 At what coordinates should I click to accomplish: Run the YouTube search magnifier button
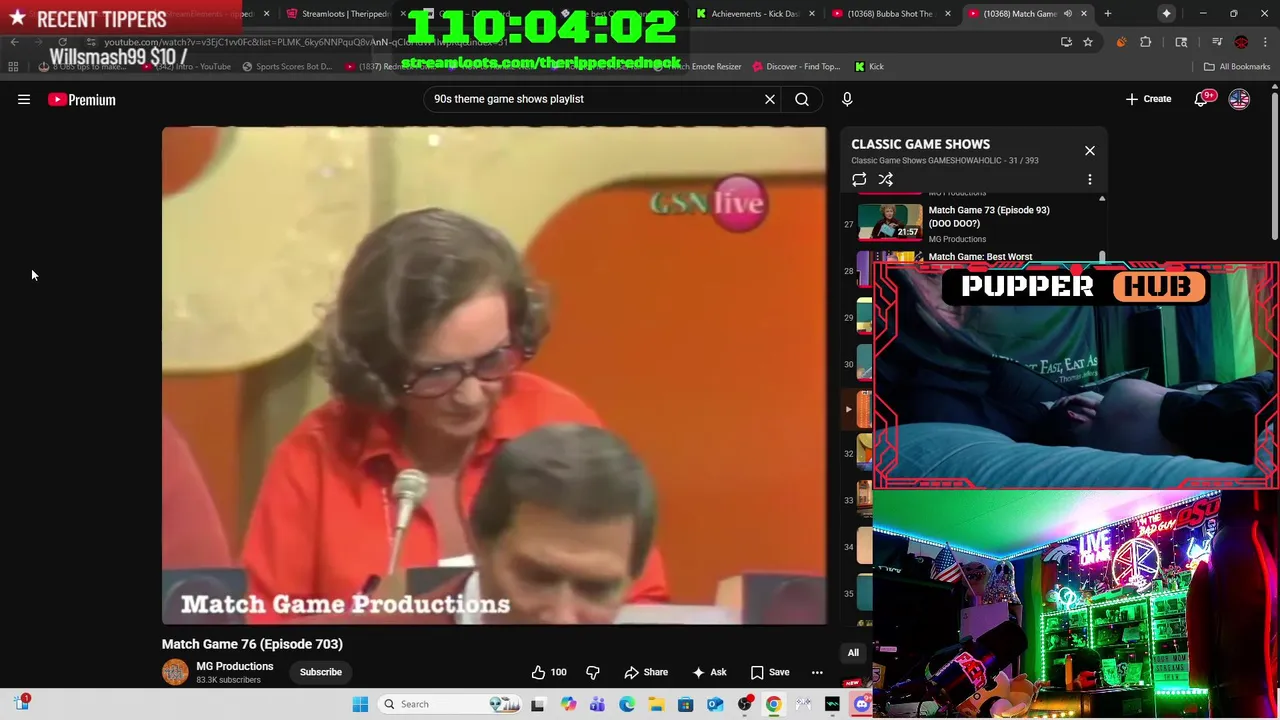tap(802, 99)
